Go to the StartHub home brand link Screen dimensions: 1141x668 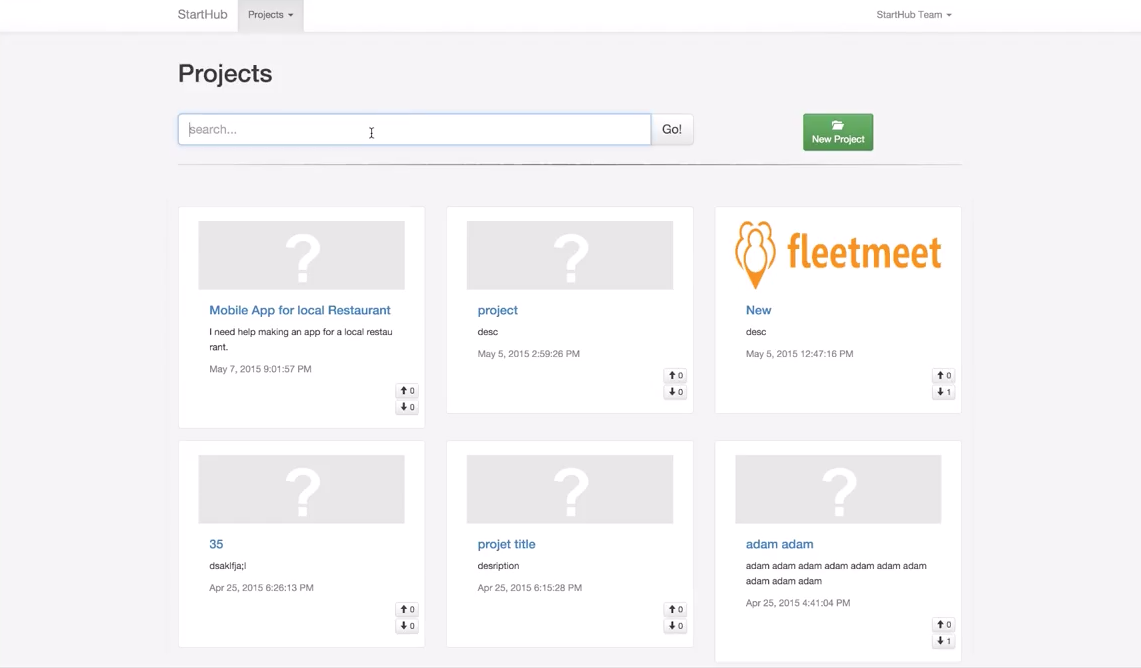(202, 15)
